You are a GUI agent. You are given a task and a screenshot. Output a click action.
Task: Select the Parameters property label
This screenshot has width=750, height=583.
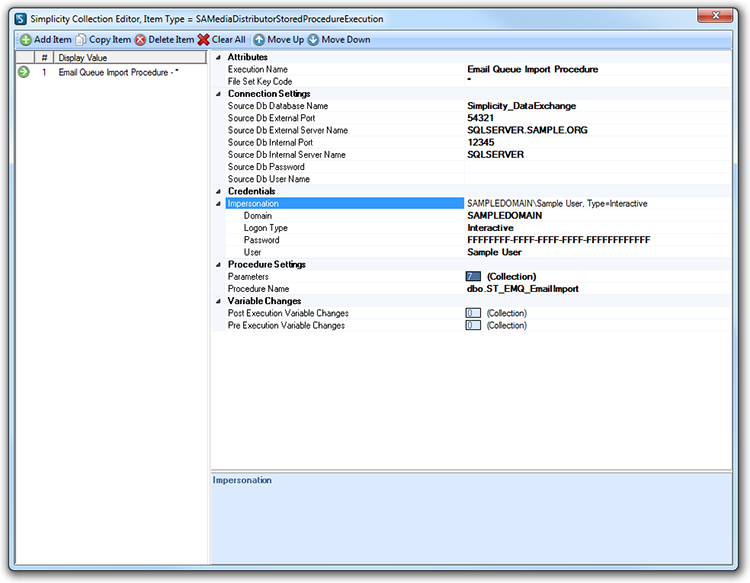(x=248, y=276)
